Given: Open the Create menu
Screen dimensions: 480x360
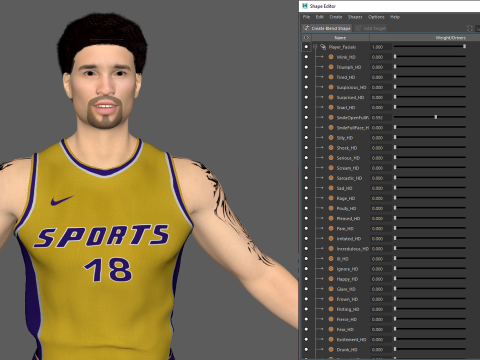Looking at the screenshot, I should pos(336,17).
